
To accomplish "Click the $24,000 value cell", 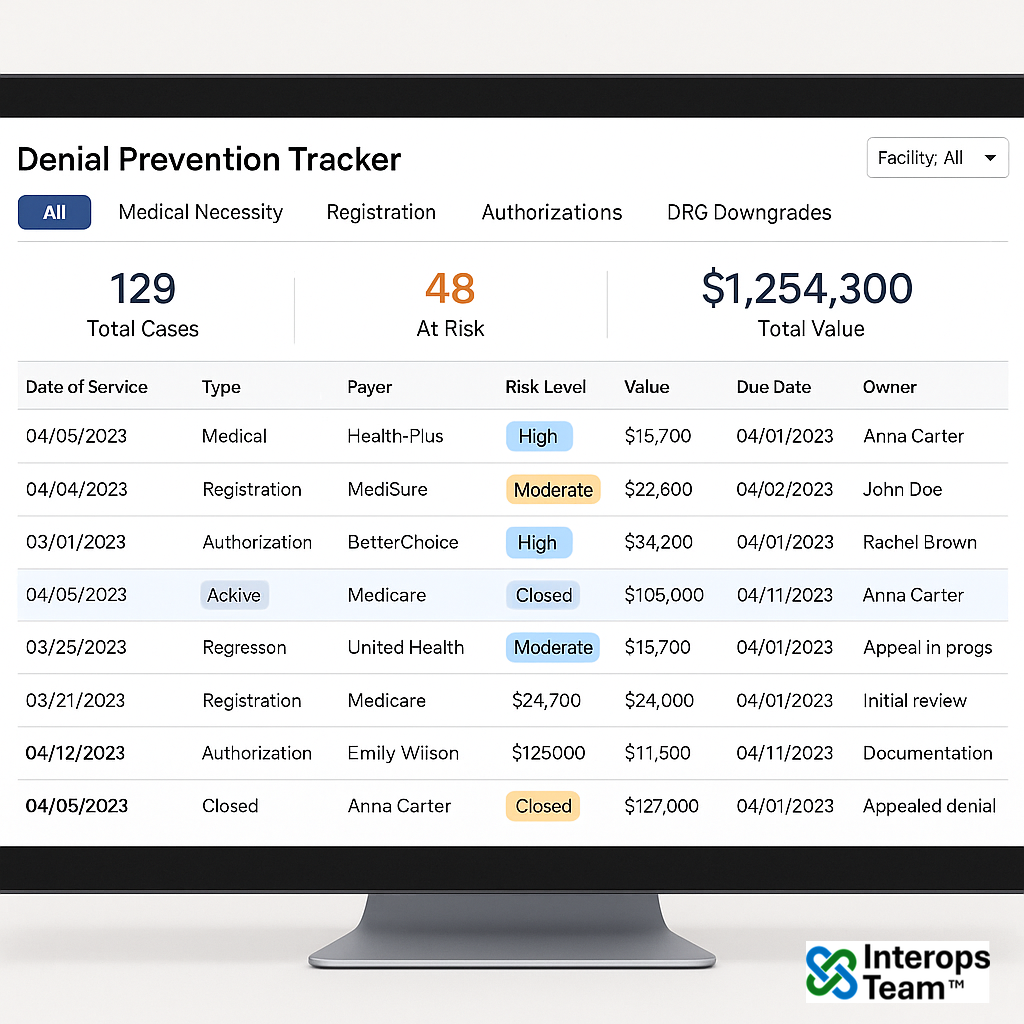I will pyautogui.click(x=659, y=700).
